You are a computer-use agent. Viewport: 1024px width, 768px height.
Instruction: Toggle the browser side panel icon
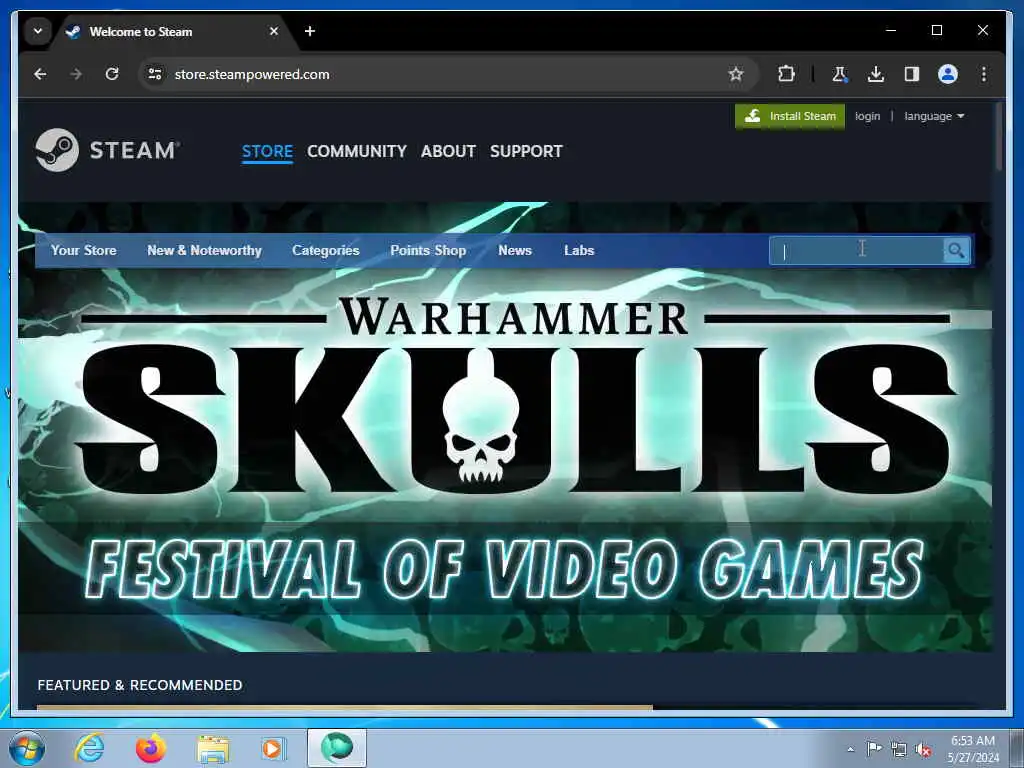coord(912,74)
